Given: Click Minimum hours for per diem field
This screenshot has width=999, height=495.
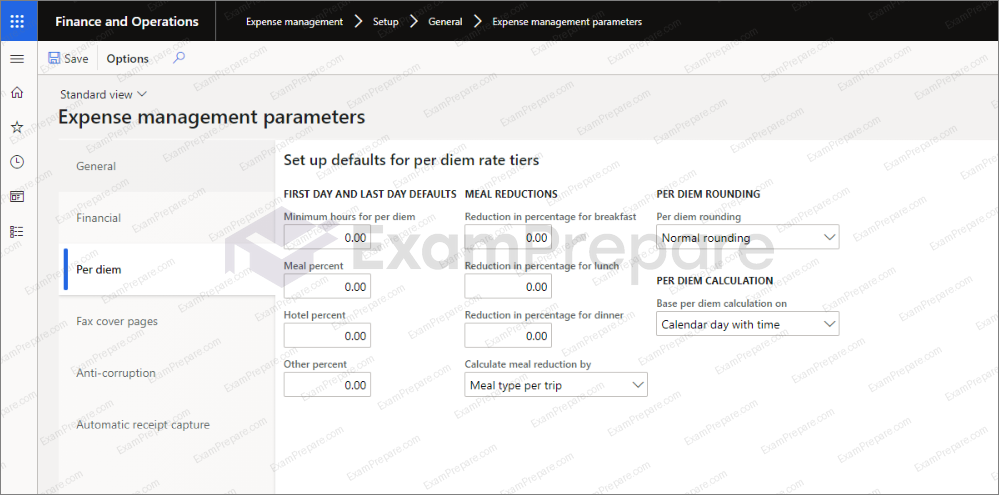Looking at the screenshot, I should [x=327, y=238].
